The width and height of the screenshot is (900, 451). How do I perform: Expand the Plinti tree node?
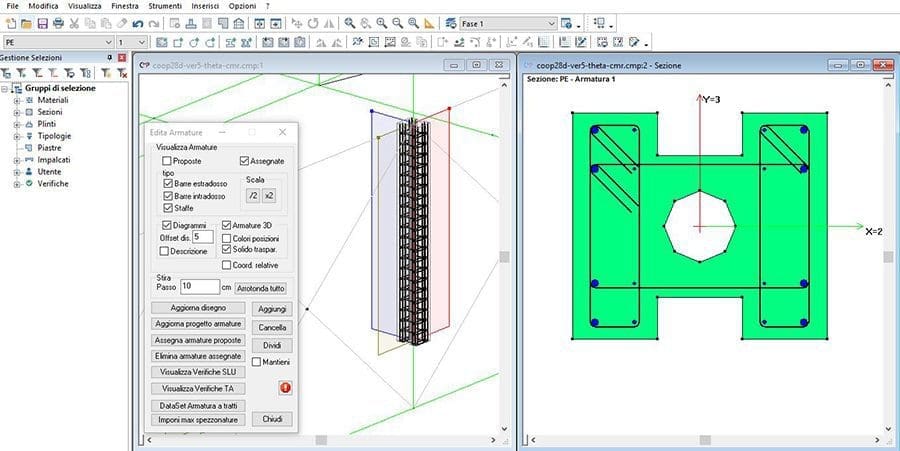17,125
